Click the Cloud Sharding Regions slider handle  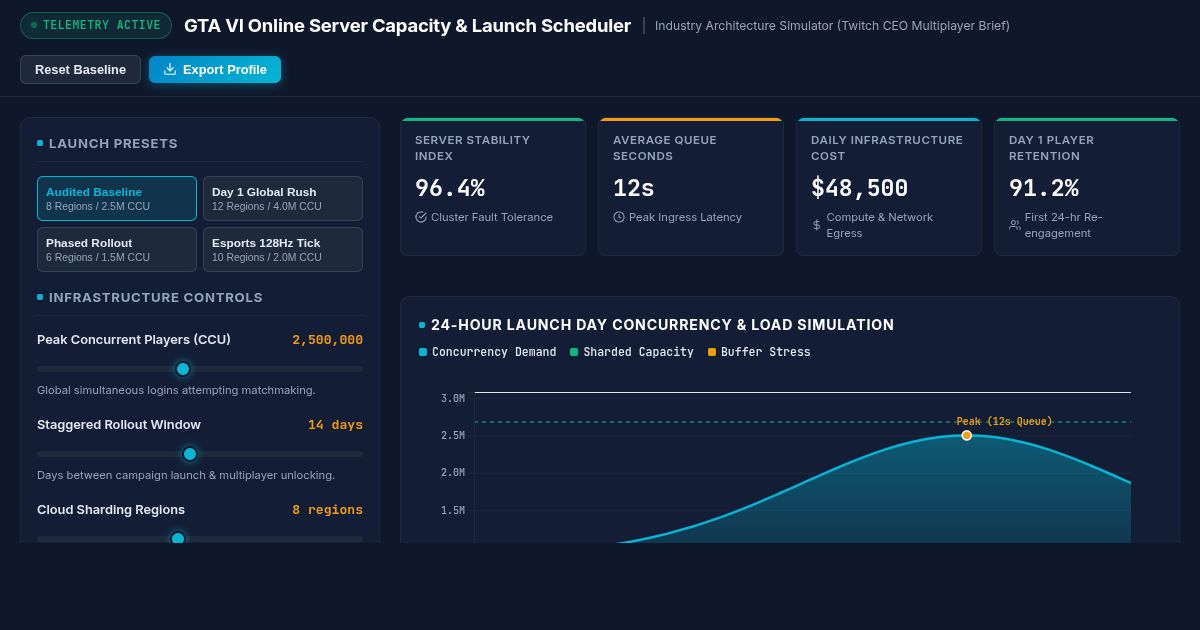click(178, 538)
